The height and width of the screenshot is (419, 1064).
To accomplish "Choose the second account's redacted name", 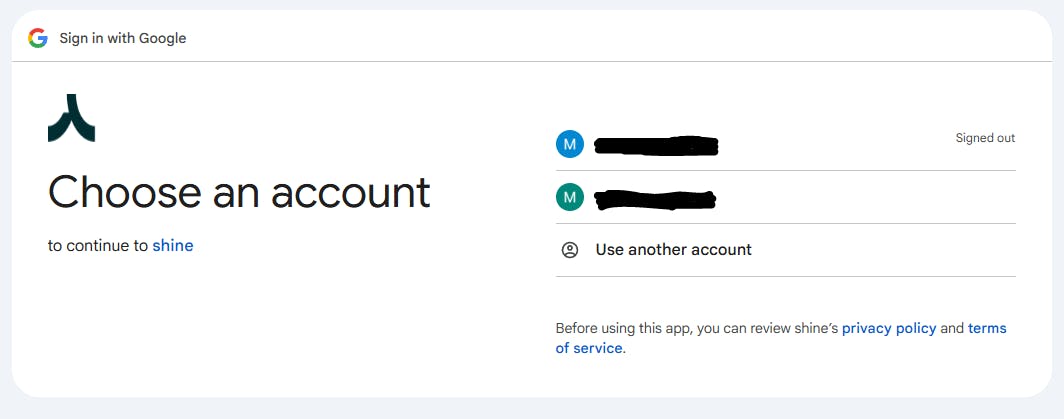I will [655, 199].
